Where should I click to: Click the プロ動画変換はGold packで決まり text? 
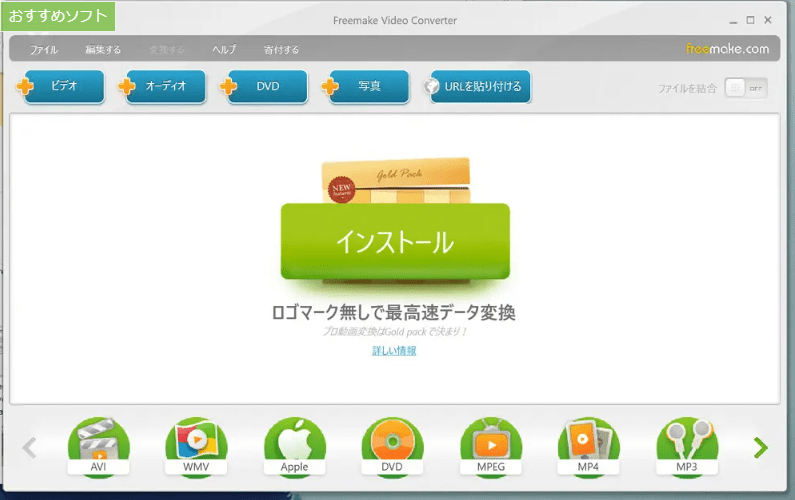(394, 332)
